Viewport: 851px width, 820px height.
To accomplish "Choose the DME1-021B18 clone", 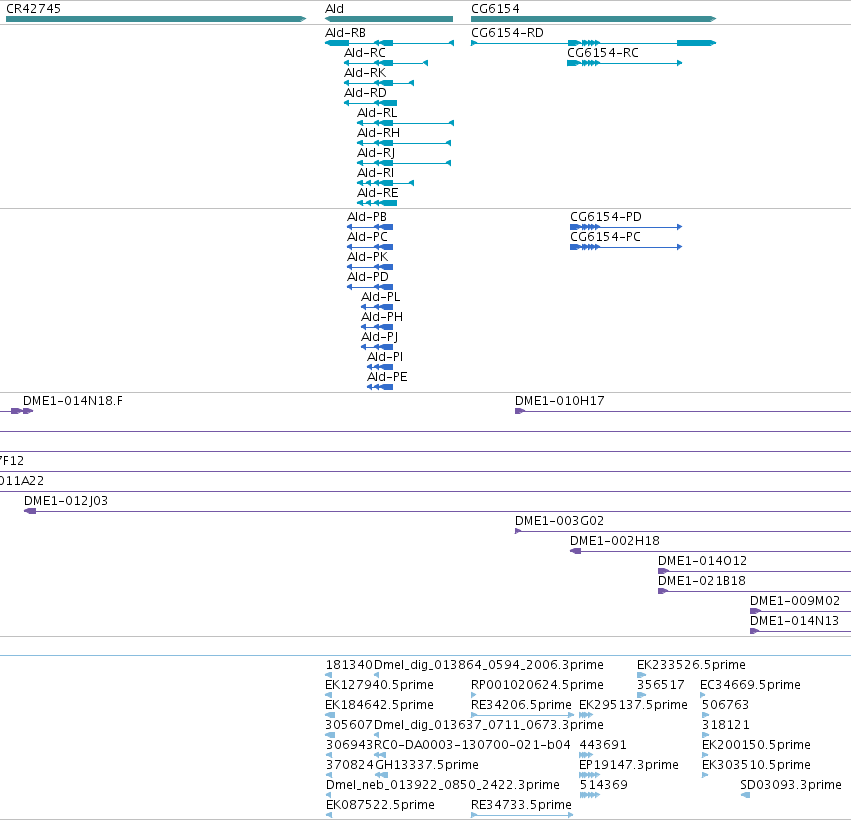I will (x=754, y=591).
